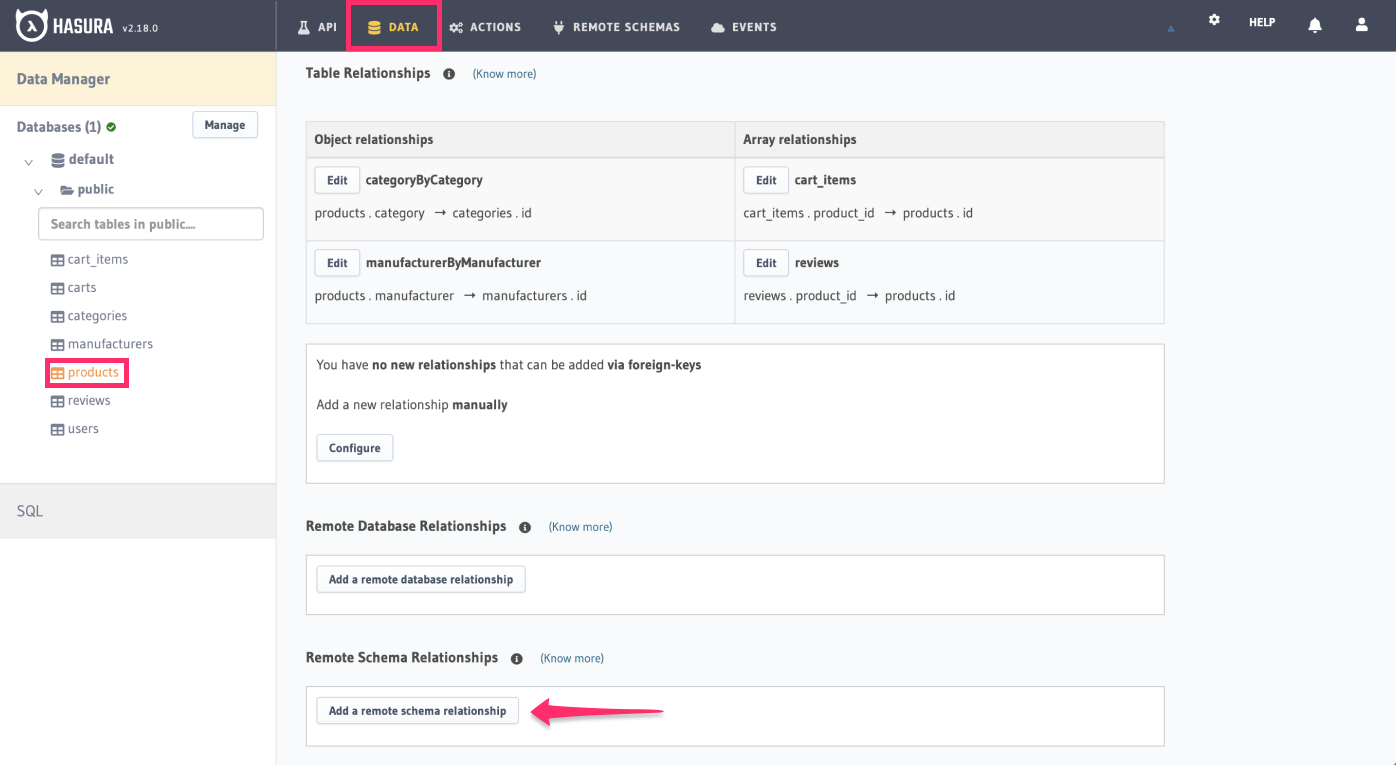Image resolution: width=1396 pixels, height=765 pixels.
Task: Click the green health check icon near Databases
Action: click(112, 126)
